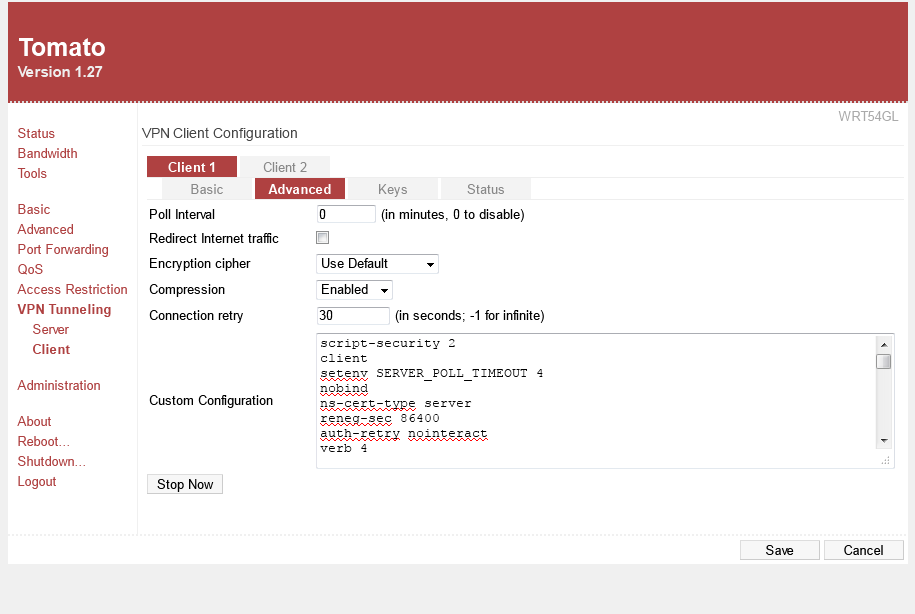
Task: Toggle Redirect Internet traffic checkbox
Action: 322,238
